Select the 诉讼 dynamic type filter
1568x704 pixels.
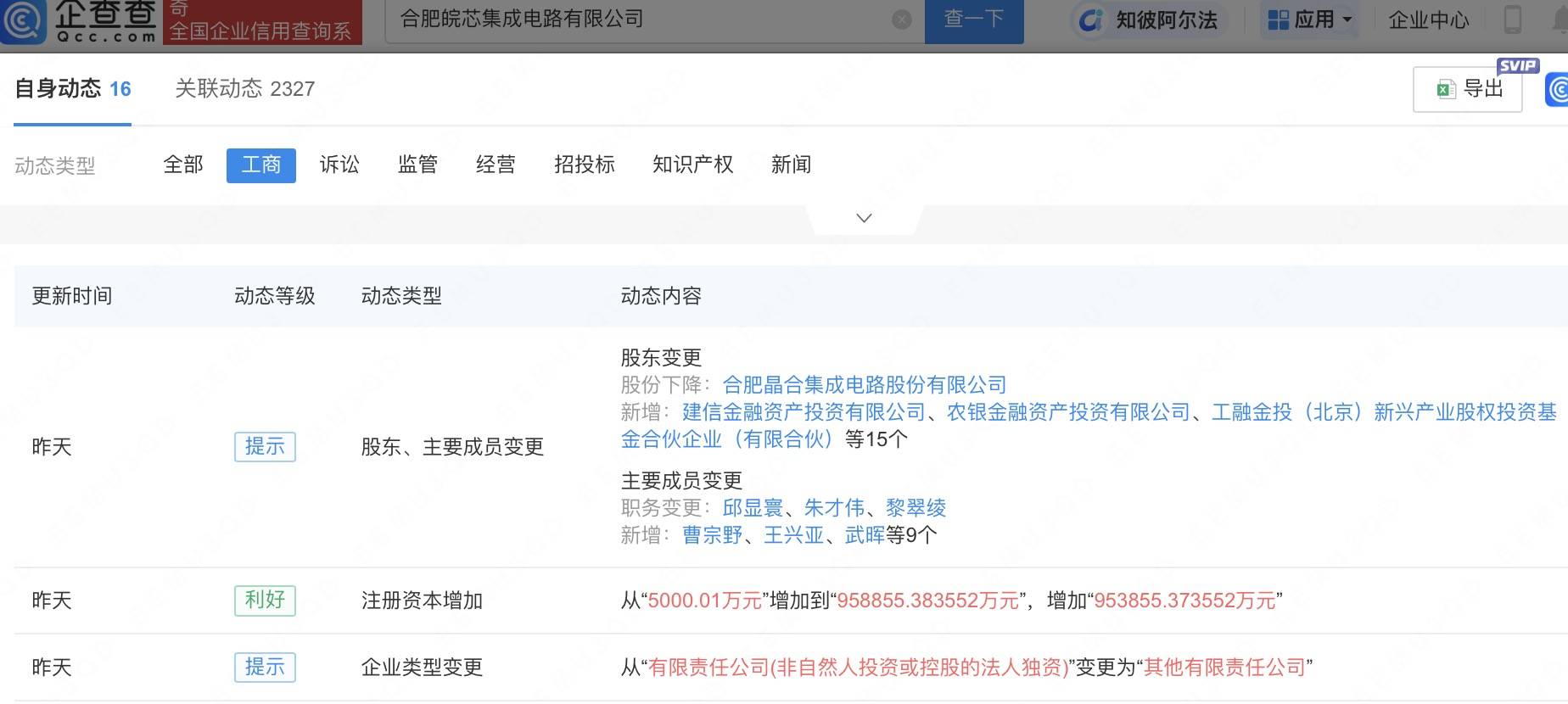pos(339,165)
